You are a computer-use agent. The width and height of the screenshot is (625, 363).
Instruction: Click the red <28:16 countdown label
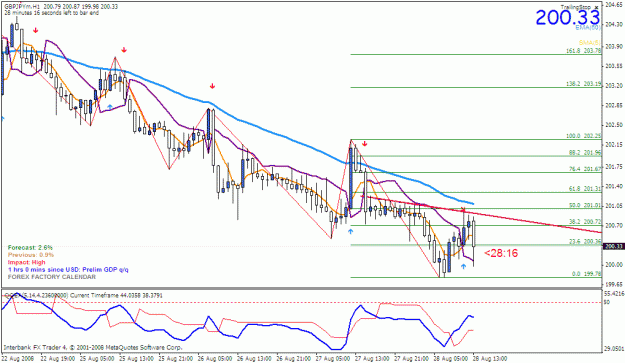[x=501, y=253]
